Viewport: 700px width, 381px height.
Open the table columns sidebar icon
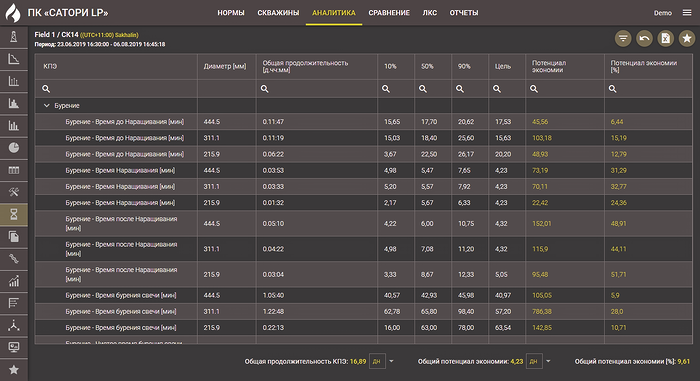pos(14,170)
